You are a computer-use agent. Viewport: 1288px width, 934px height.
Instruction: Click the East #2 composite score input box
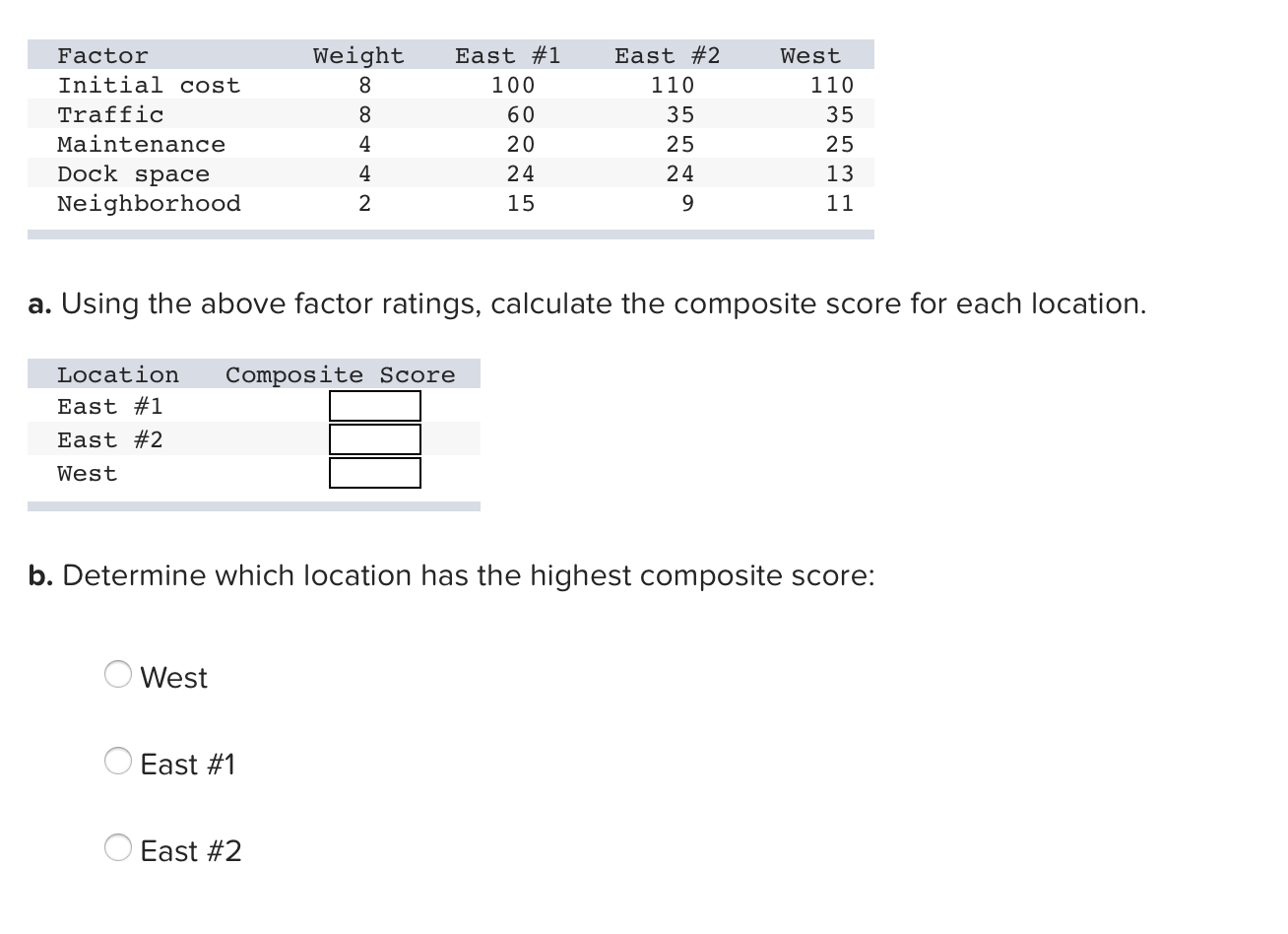(x=374, y=439)
